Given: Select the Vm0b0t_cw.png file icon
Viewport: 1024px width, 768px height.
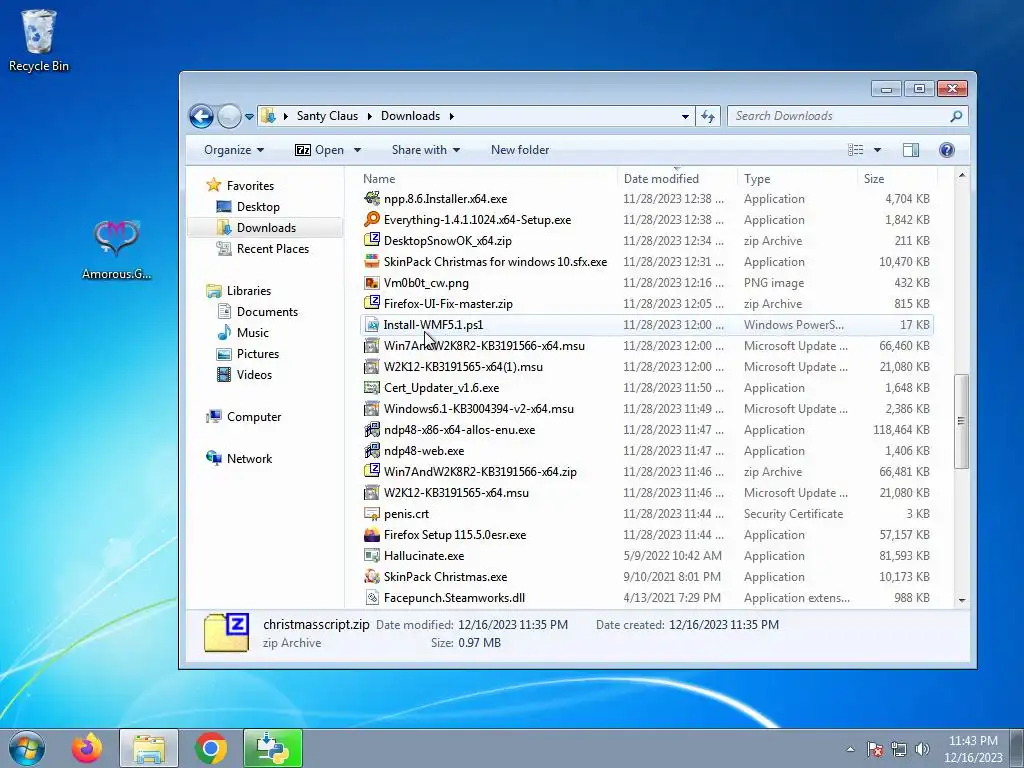Looking at the screenshot, I should coord(372,283).
